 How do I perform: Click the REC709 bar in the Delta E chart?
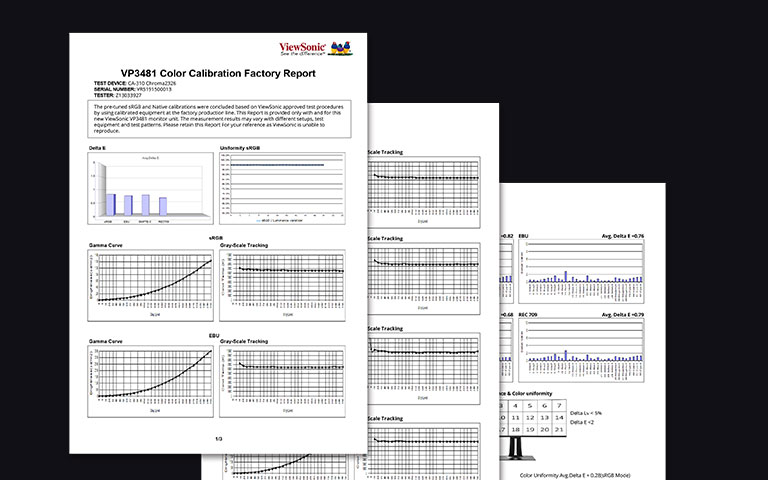coord(163,207)
